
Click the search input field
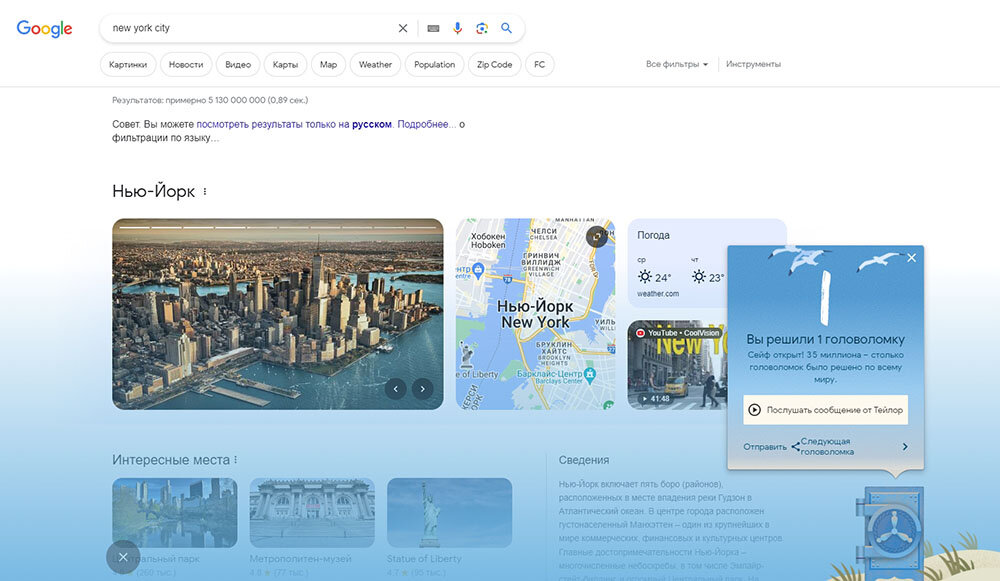[249, 28]
